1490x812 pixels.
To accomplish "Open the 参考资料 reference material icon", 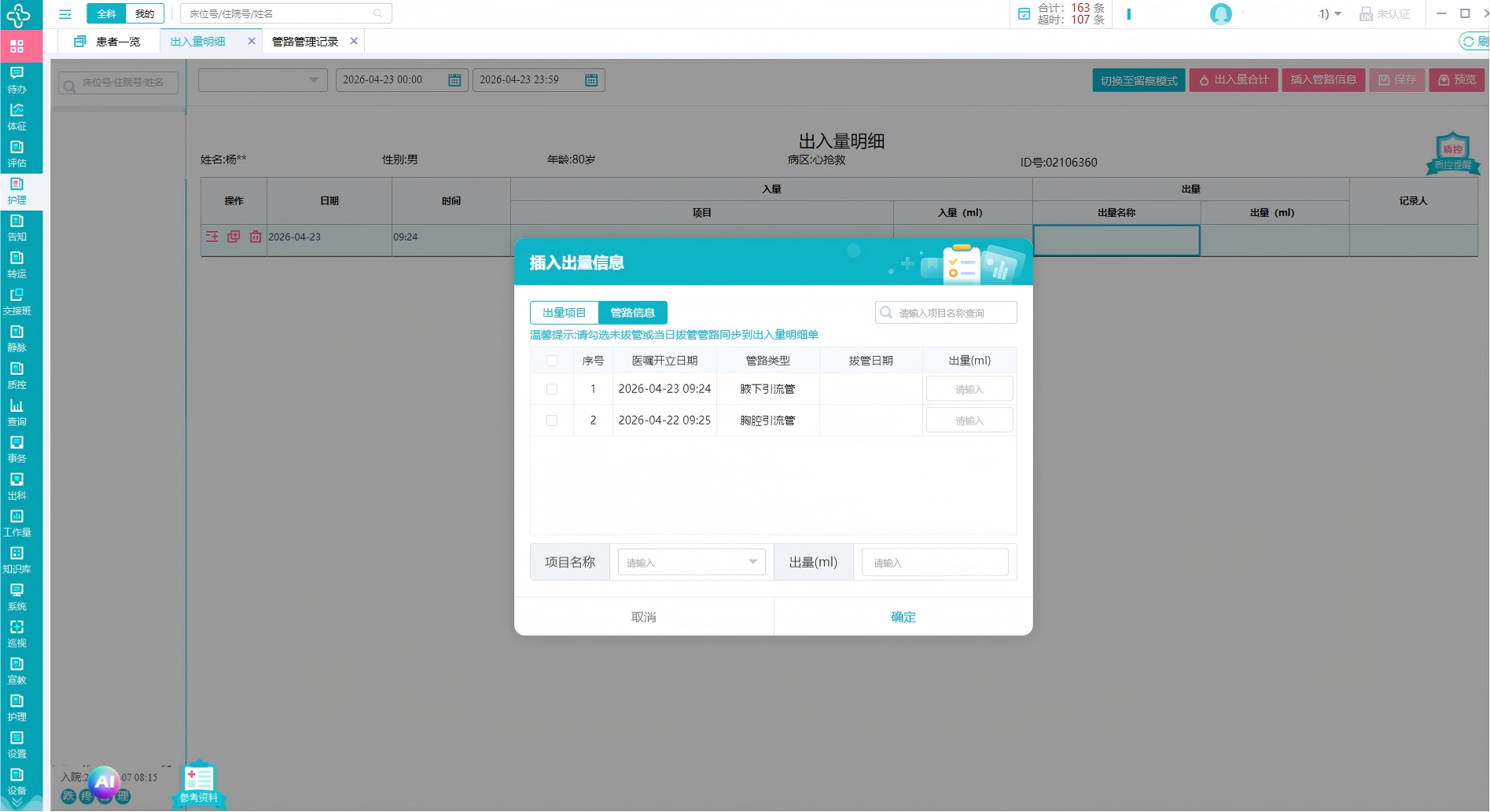I will pyautogui.click(x=199, y=784).
